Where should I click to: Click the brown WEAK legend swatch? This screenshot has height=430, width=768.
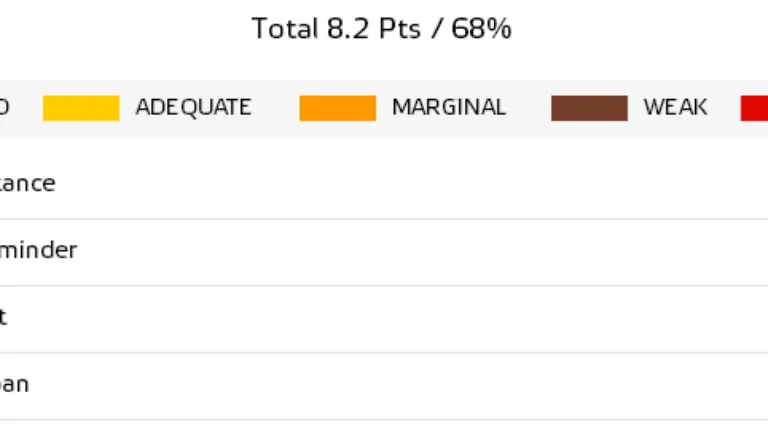589,108
